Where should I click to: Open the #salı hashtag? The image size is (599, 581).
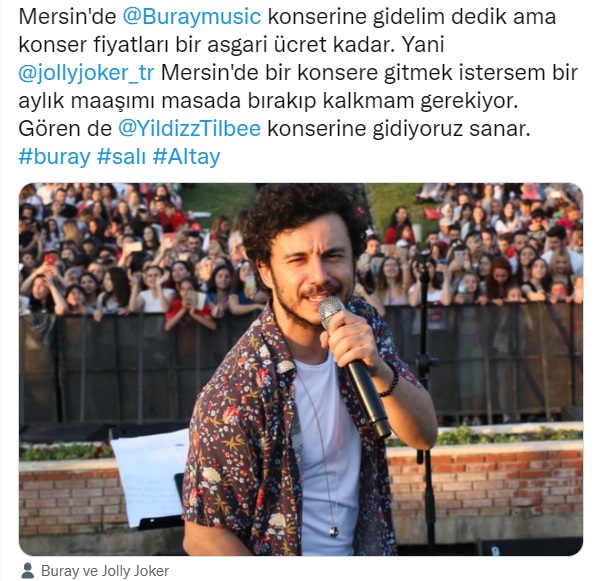(x=121, y=157)
